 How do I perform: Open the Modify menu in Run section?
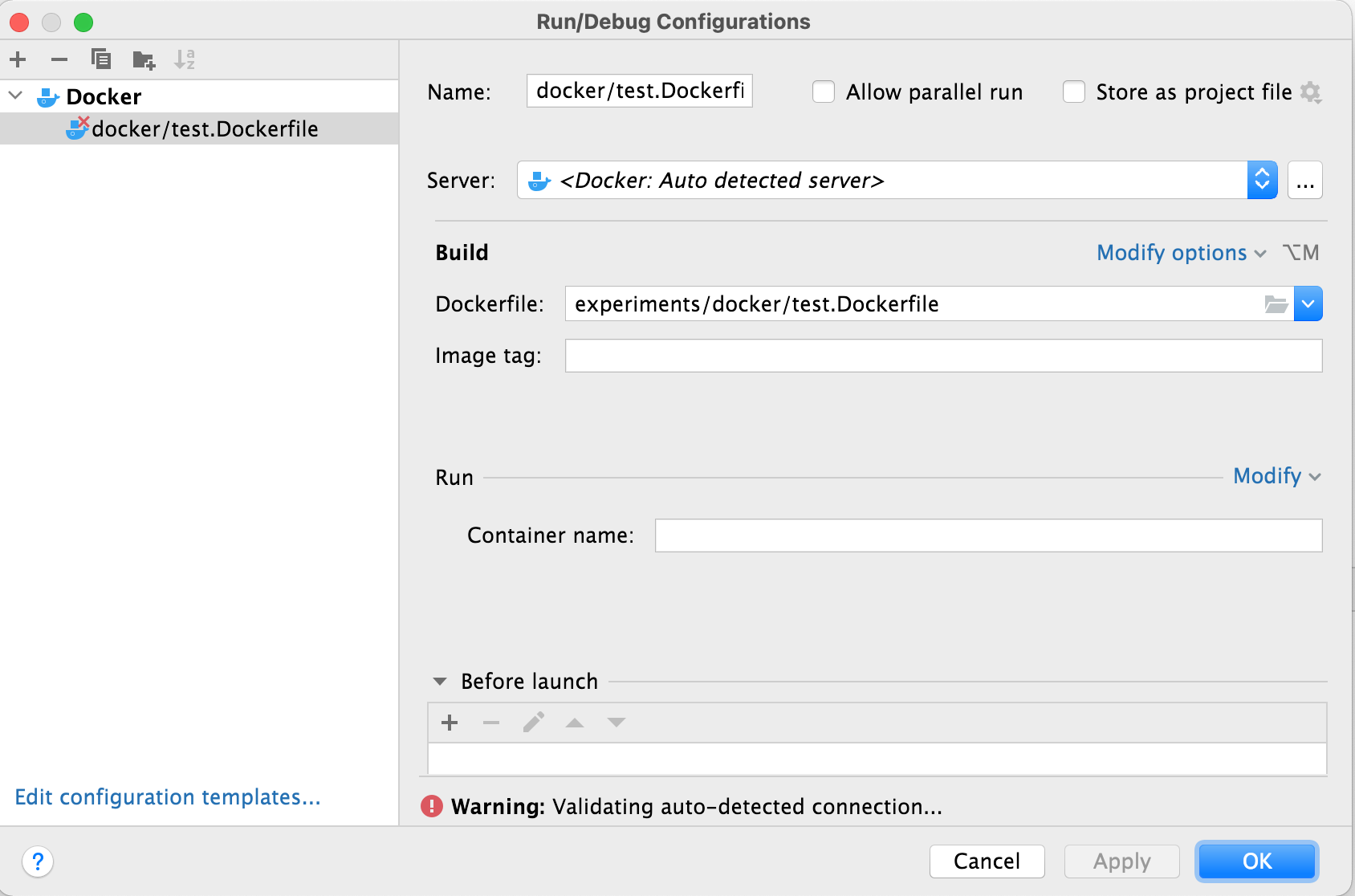click(1276, 476)
